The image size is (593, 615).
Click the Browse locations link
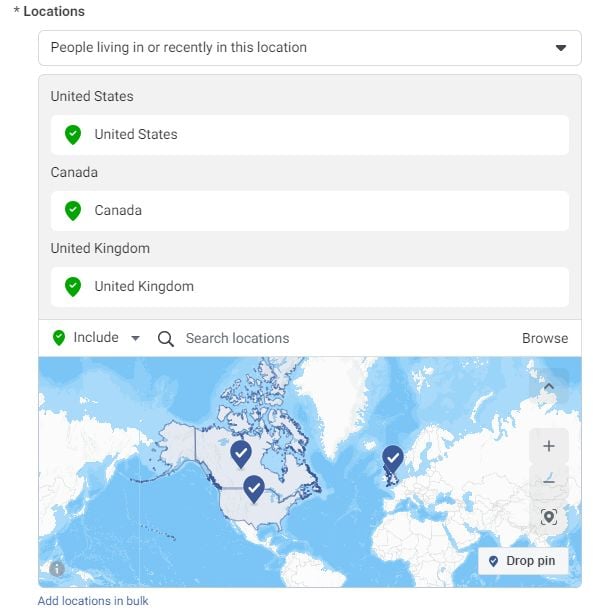click(545, 338)
